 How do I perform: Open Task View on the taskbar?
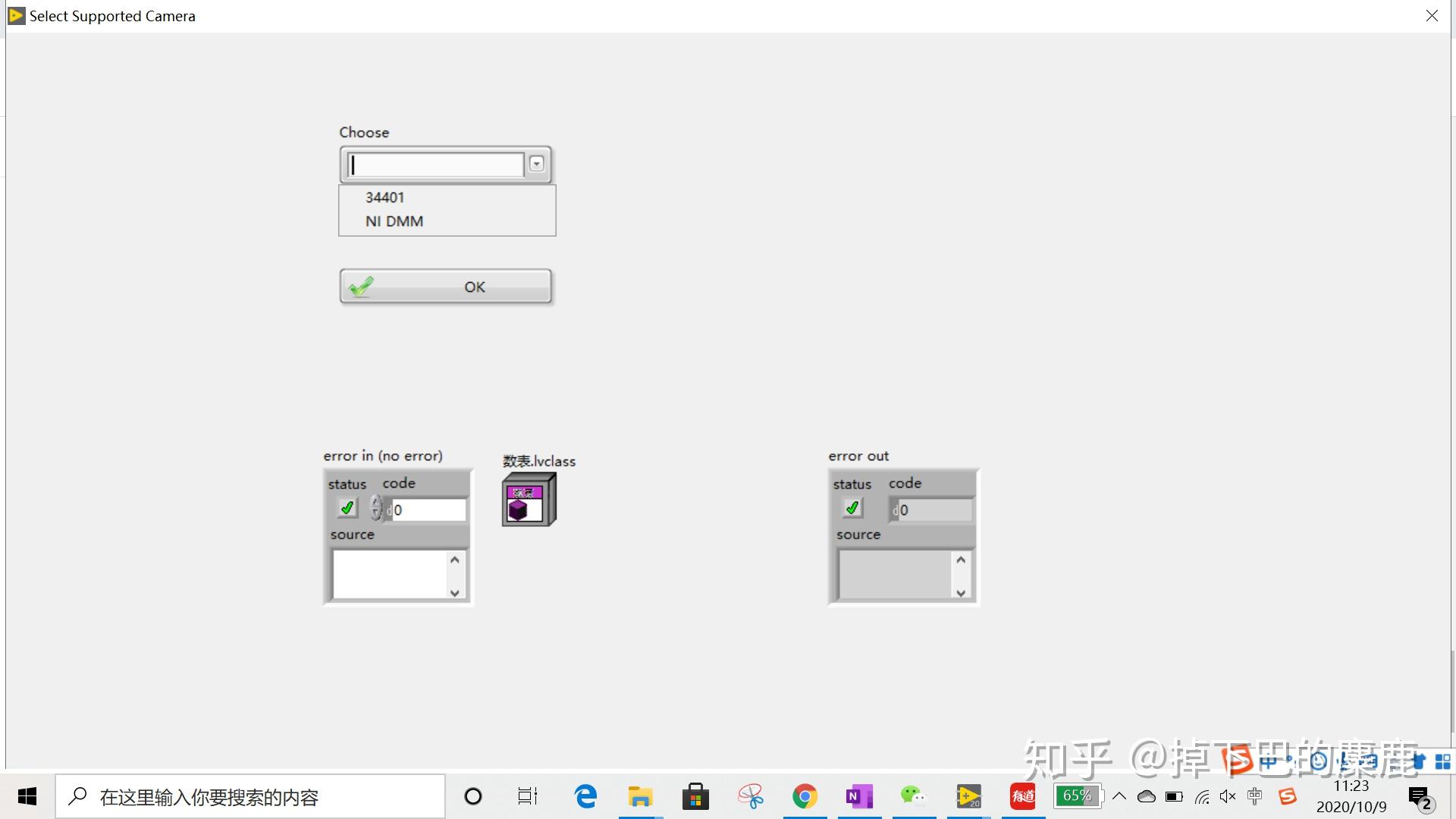528,796
